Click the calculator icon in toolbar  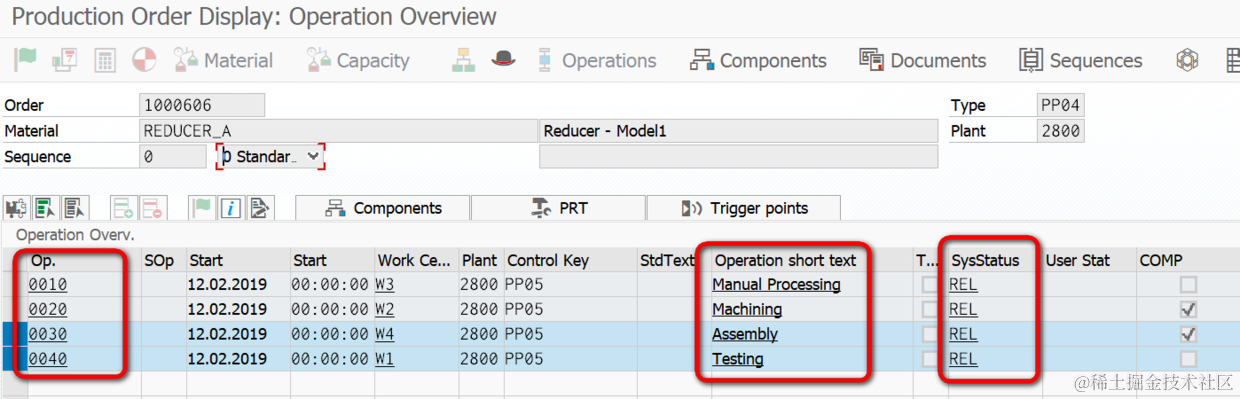click(105, 60)
